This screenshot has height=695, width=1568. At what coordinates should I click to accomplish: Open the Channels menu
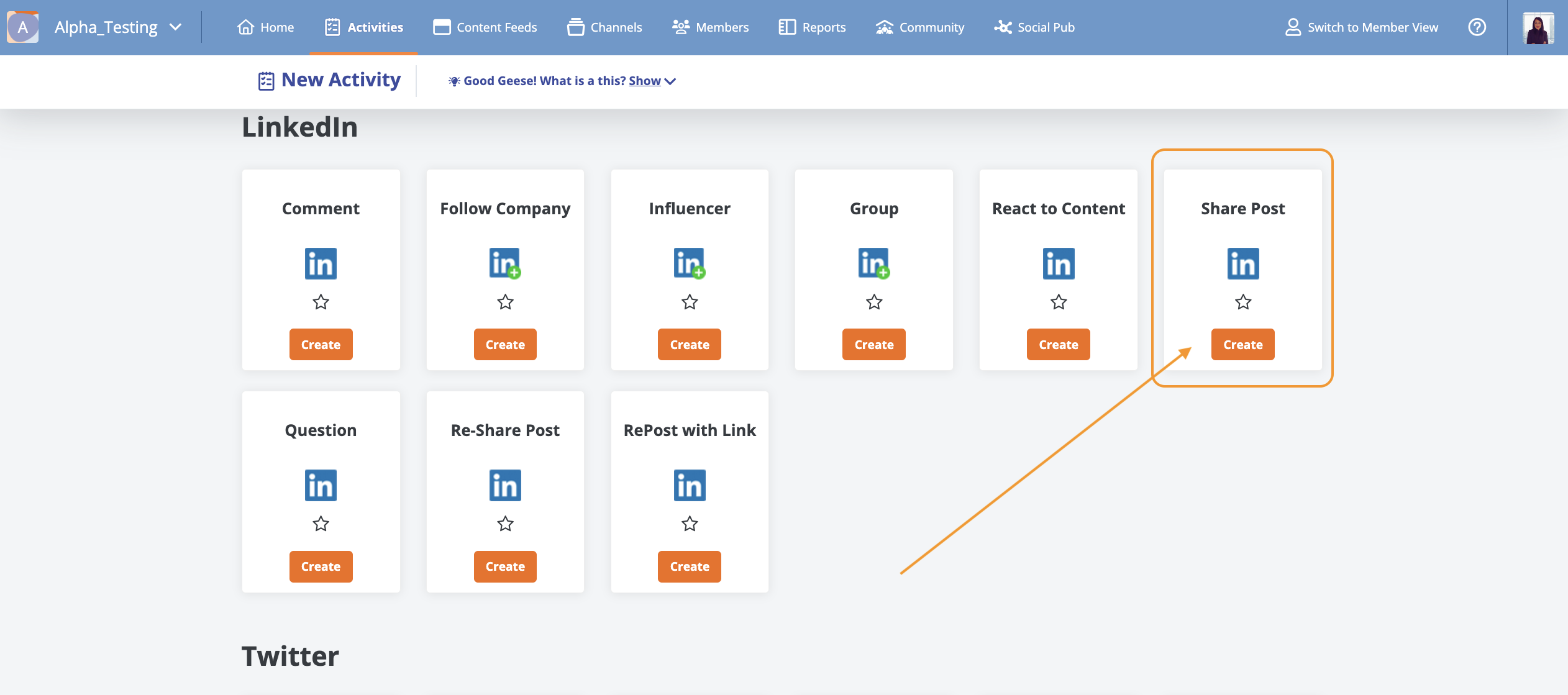[x=604, y=27]
